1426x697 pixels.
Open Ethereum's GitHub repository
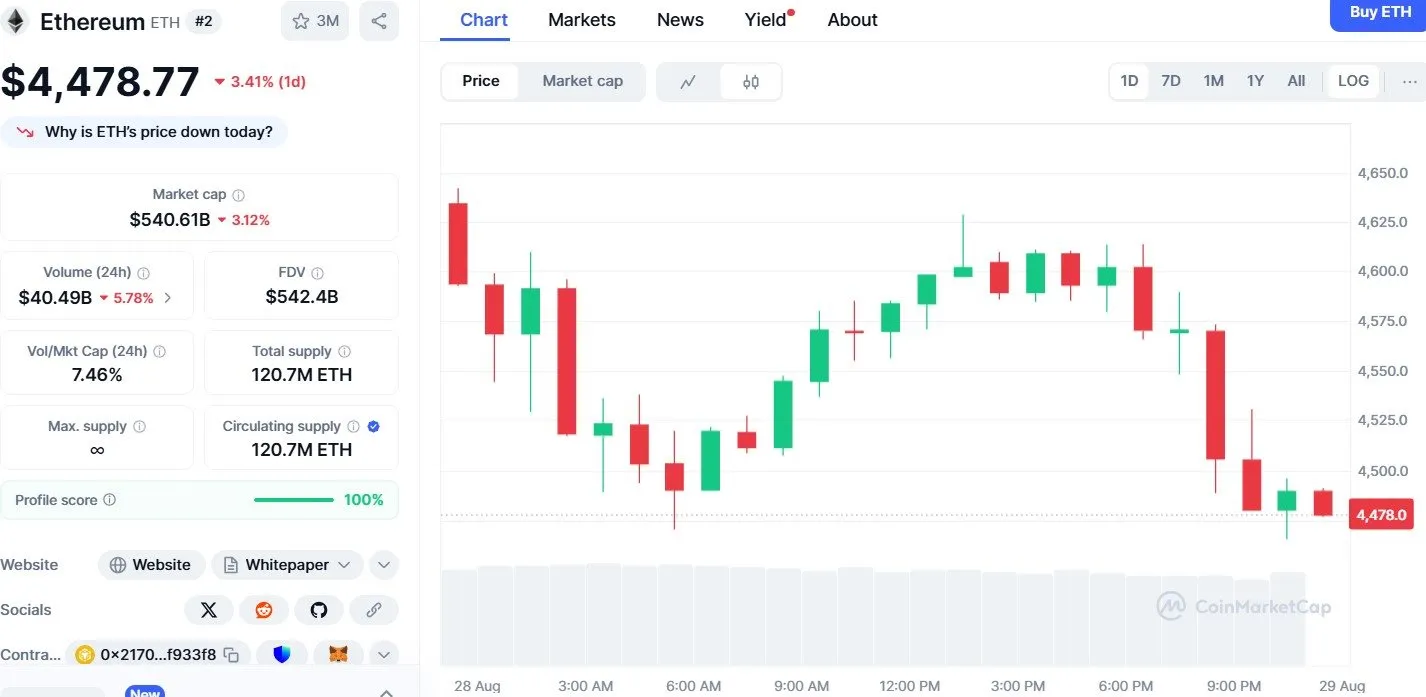[319, 609]
